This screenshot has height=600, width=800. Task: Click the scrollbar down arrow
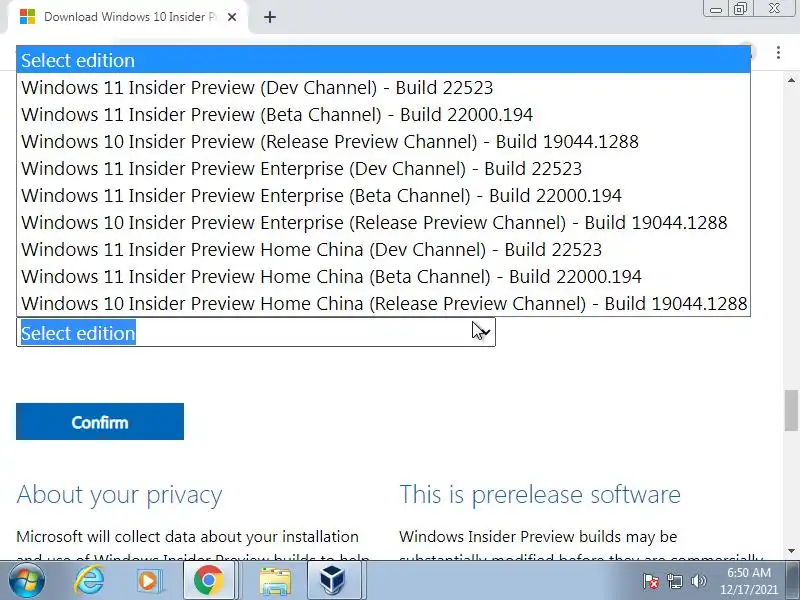[x=791, y=551]
